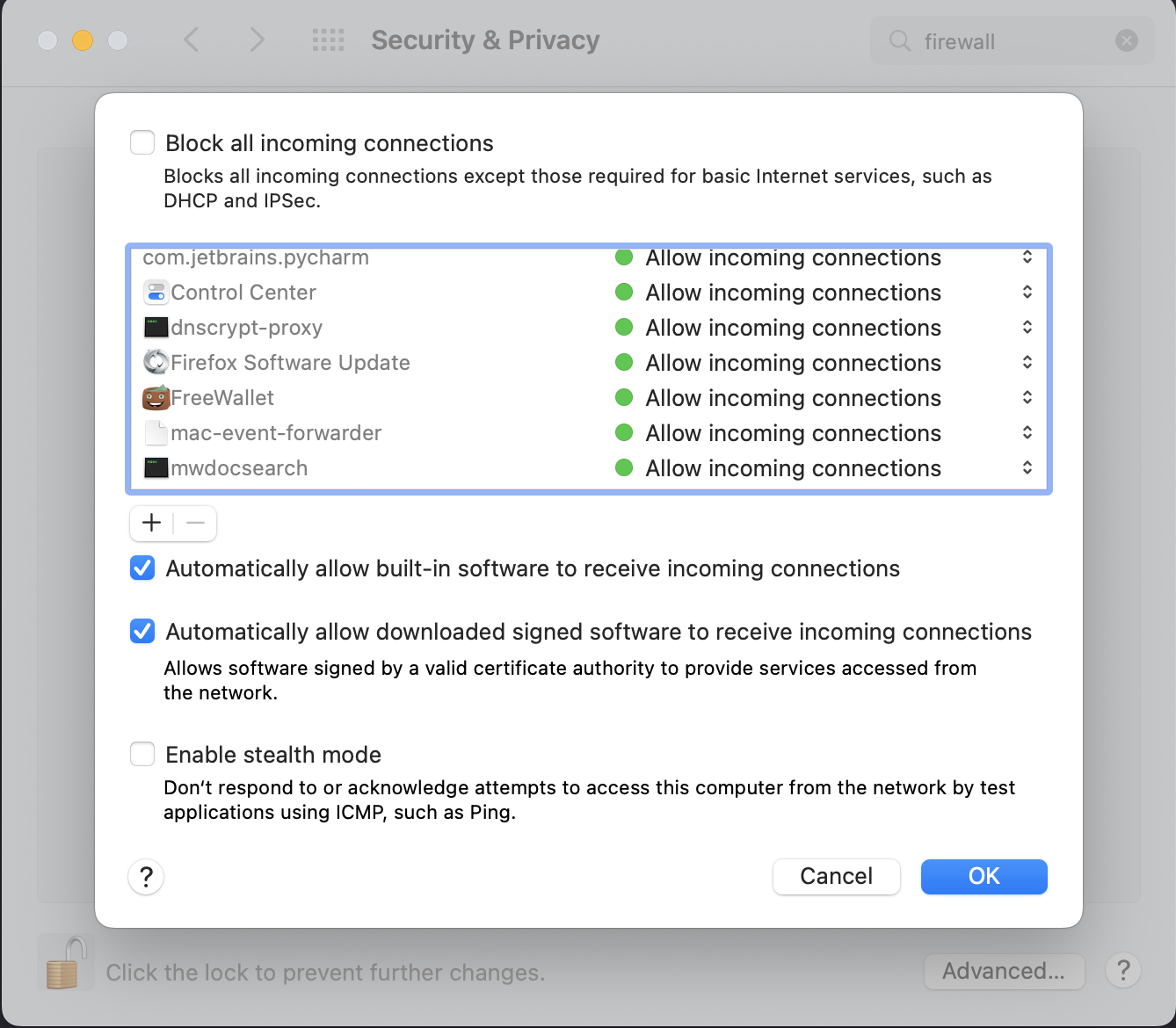The width and height of the screenshot is (1176, 1028).
Task: Uncheck allow downloaded signed software option
Action: pyautogui.click(x=142, y=632)
